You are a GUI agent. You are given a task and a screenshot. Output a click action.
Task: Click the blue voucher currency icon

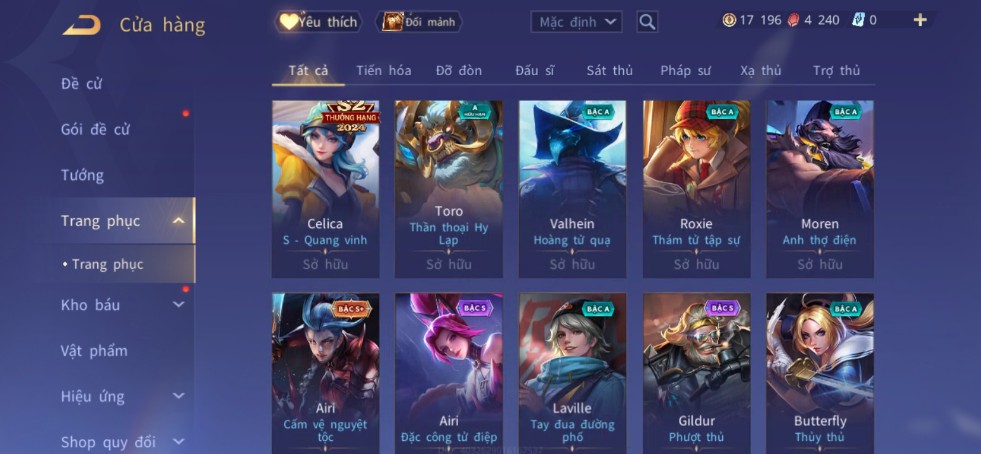tap(858, 20)
